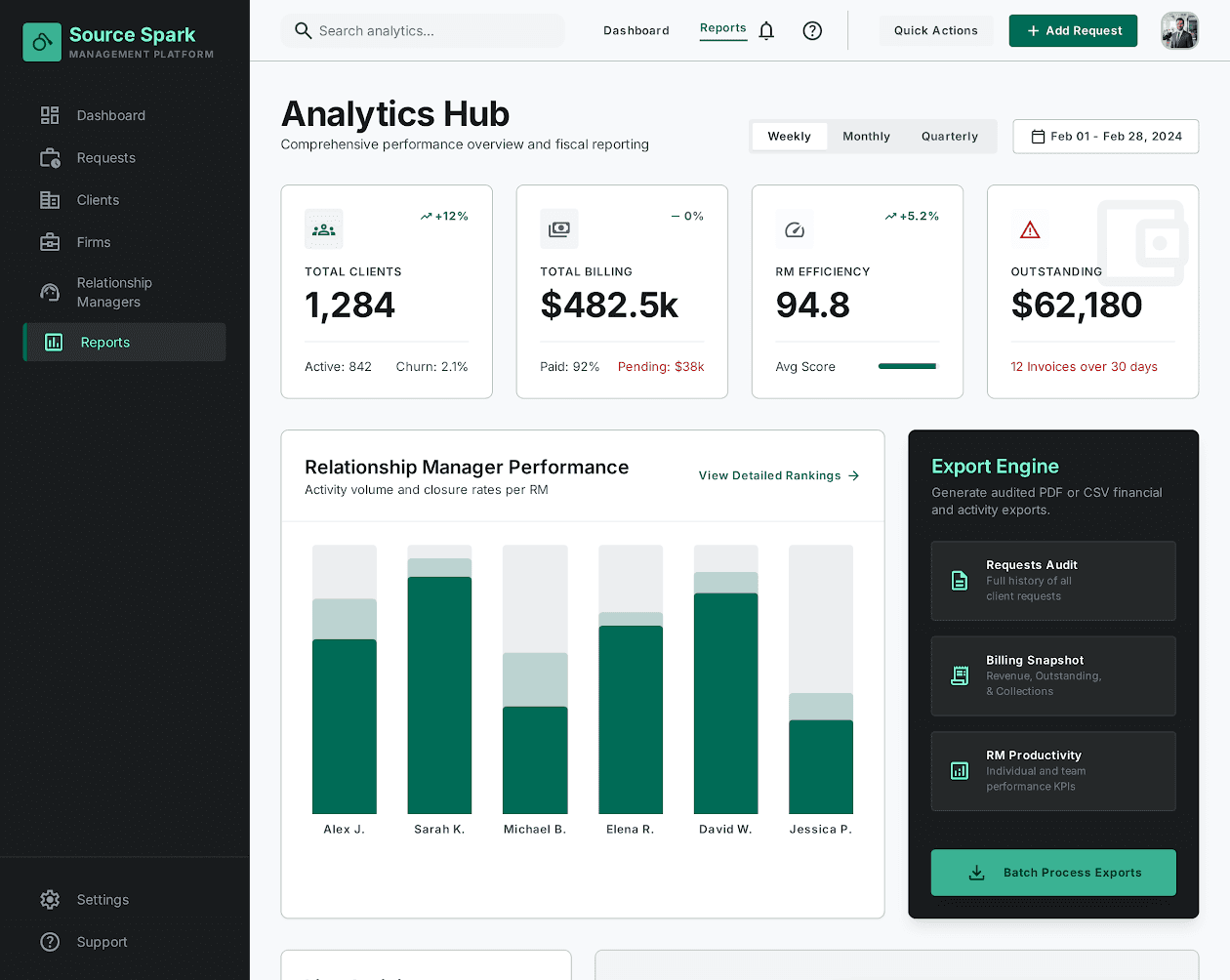Open Feb 01 - Feb 28 date picker
Screen dimensions: 1230x980
click(x=1106, y=137)
